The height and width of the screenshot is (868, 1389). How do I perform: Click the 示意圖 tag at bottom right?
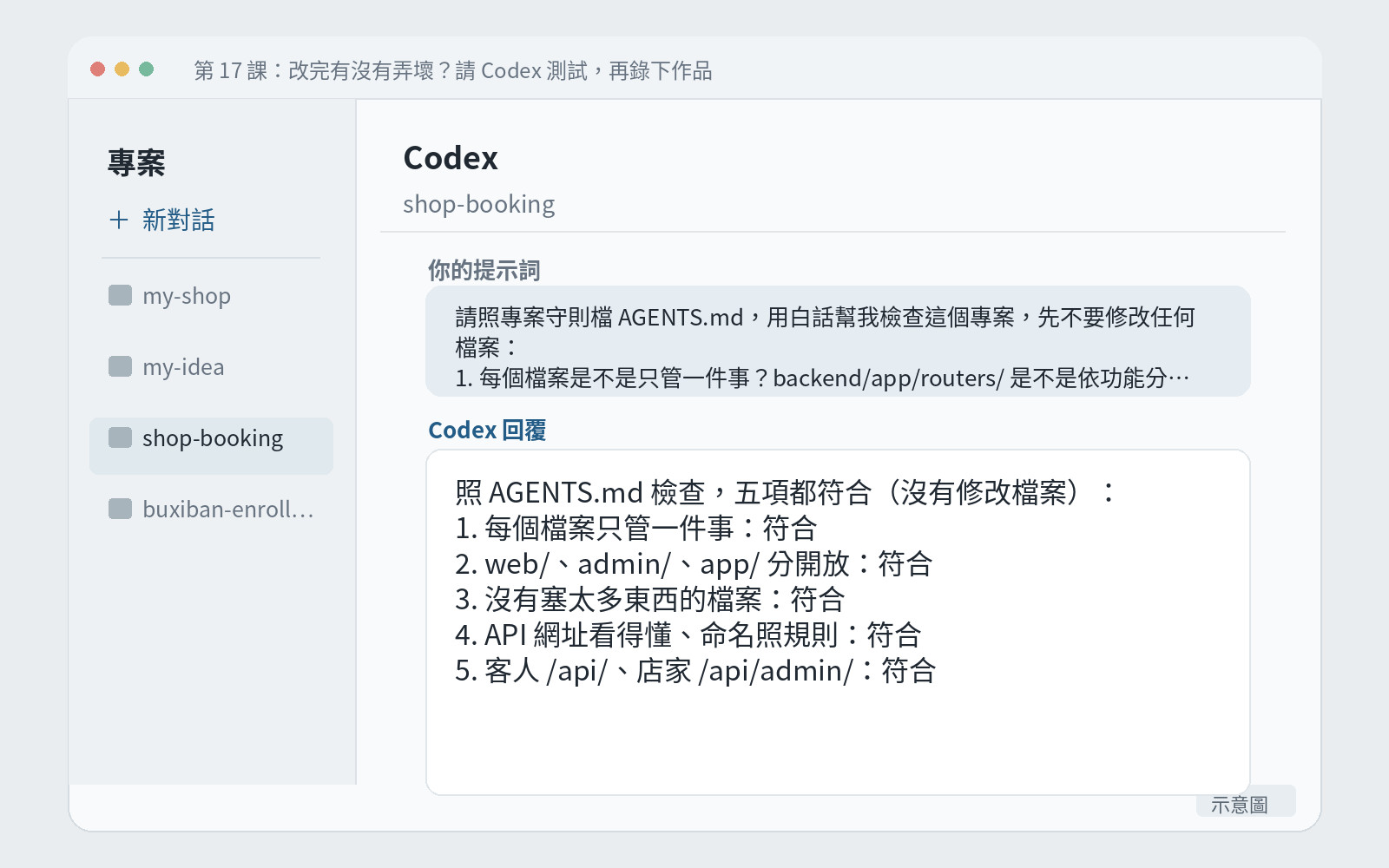coord(1246,802)
